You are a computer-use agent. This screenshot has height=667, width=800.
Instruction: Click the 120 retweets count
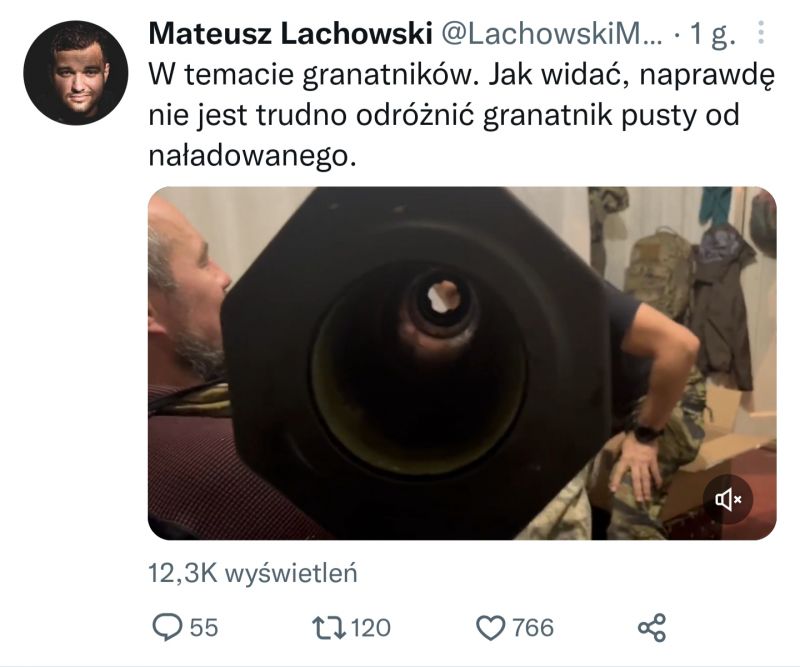tap(371, 628)
